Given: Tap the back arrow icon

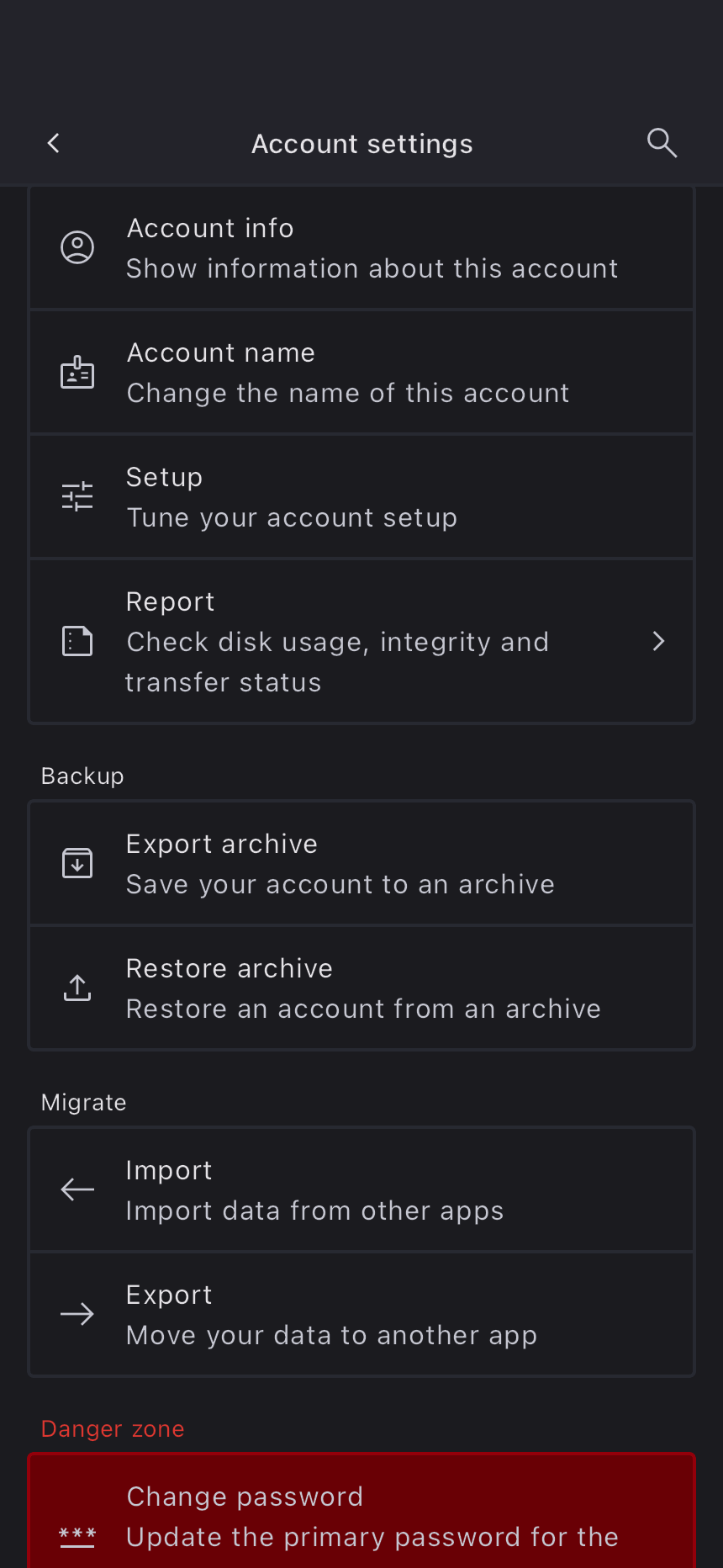Looking at the screenshot, I should pos(54,144).
